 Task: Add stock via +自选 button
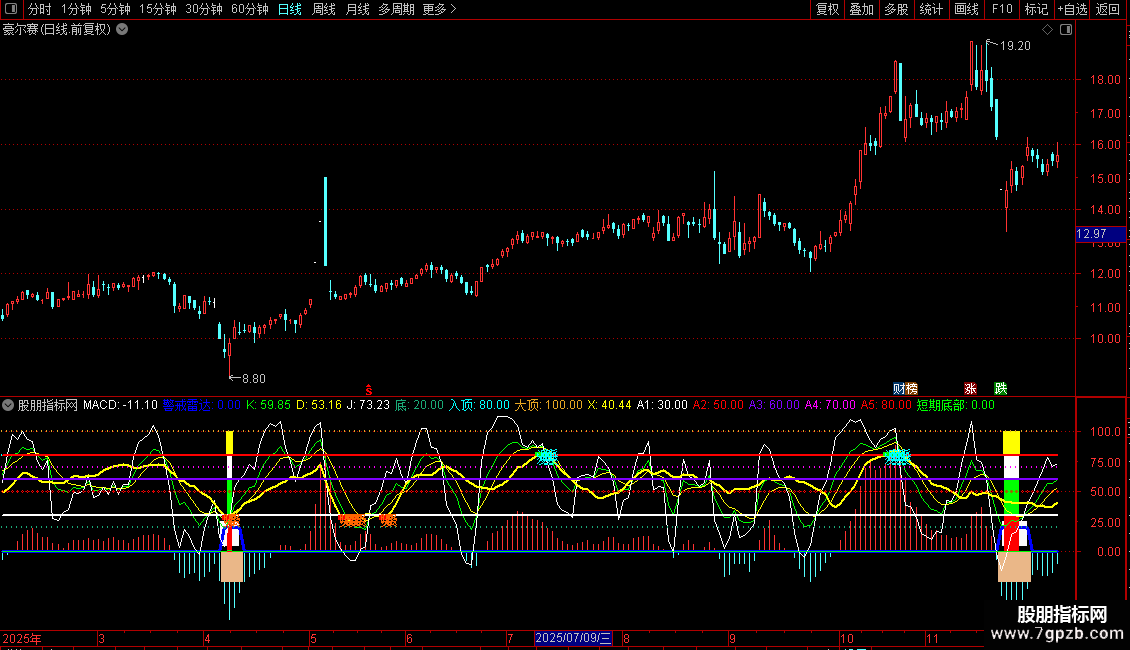point(1070,9)
